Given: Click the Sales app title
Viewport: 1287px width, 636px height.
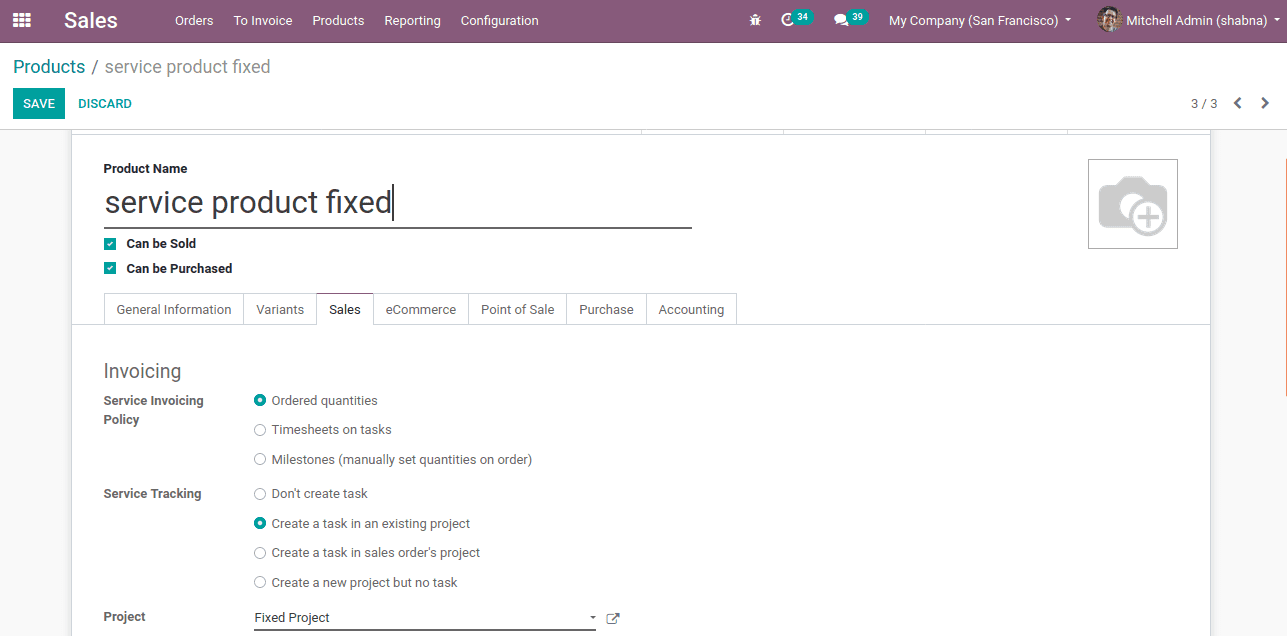Looking at the screenshot, I should pyautogui.click(x=91, y=20).
